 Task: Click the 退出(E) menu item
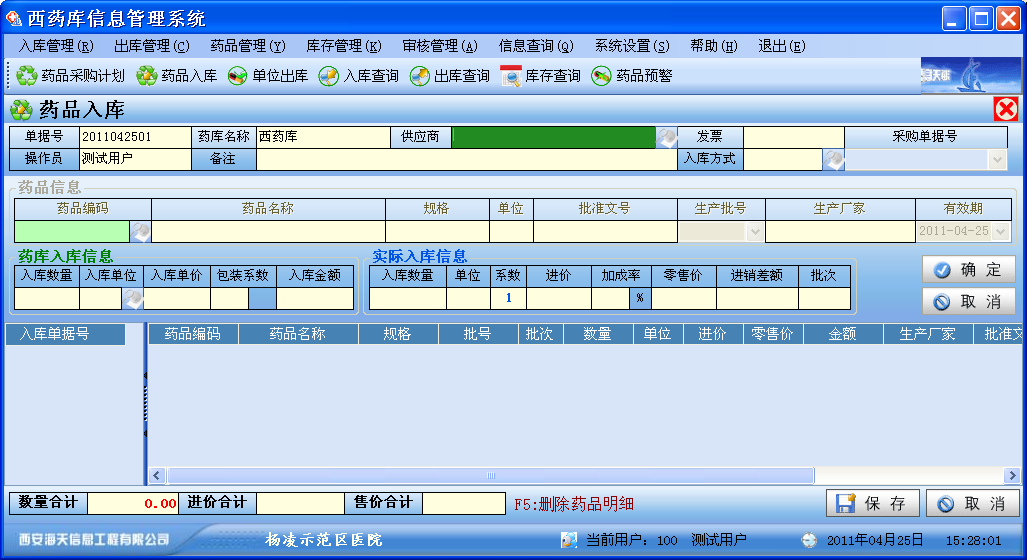pos(781,46)
